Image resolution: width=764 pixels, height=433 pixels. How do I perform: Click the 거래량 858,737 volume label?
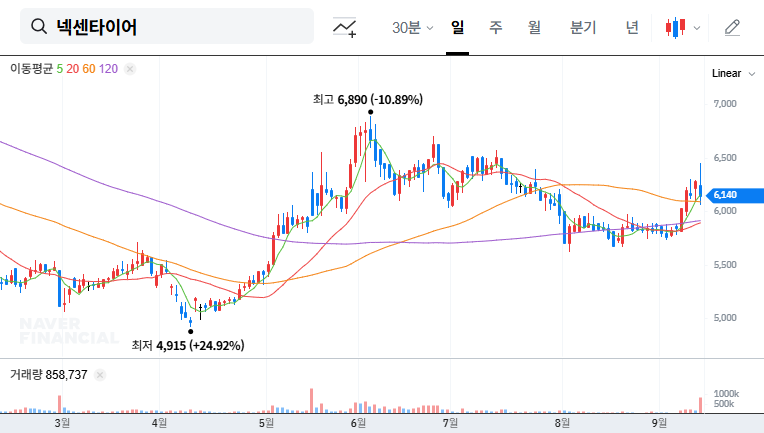(x=49, y=375)
